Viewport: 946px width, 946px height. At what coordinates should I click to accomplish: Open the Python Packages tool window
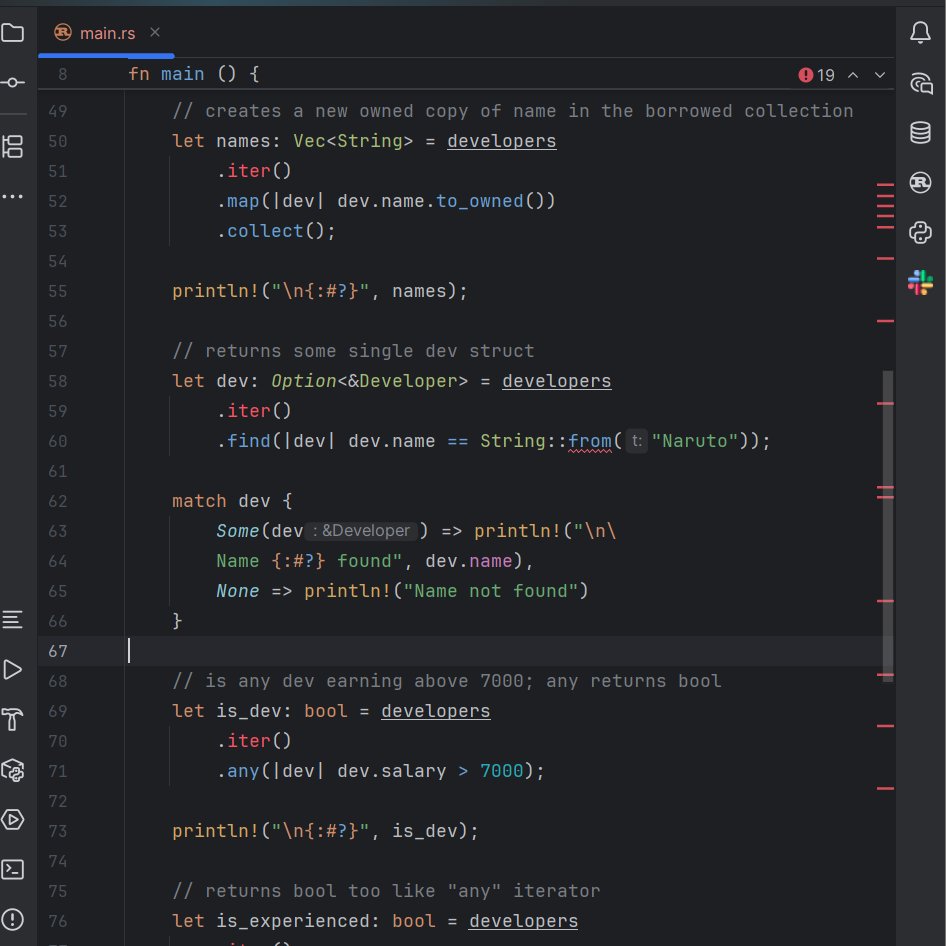coord(13,770)
